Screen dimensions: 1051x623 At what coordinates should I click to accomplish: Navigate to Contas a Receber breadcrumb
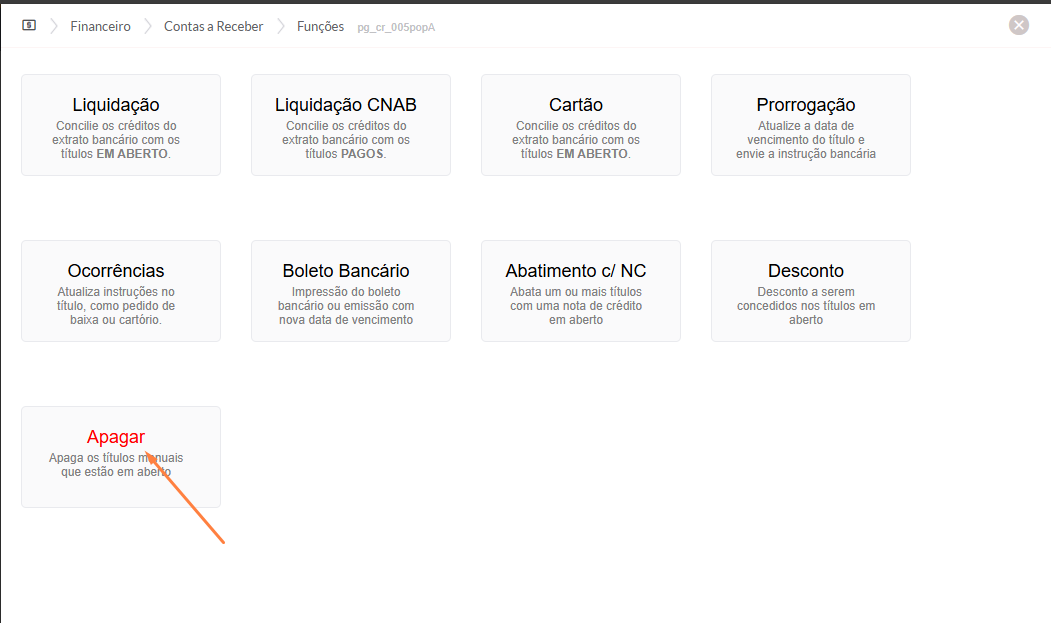coord(213,27)
